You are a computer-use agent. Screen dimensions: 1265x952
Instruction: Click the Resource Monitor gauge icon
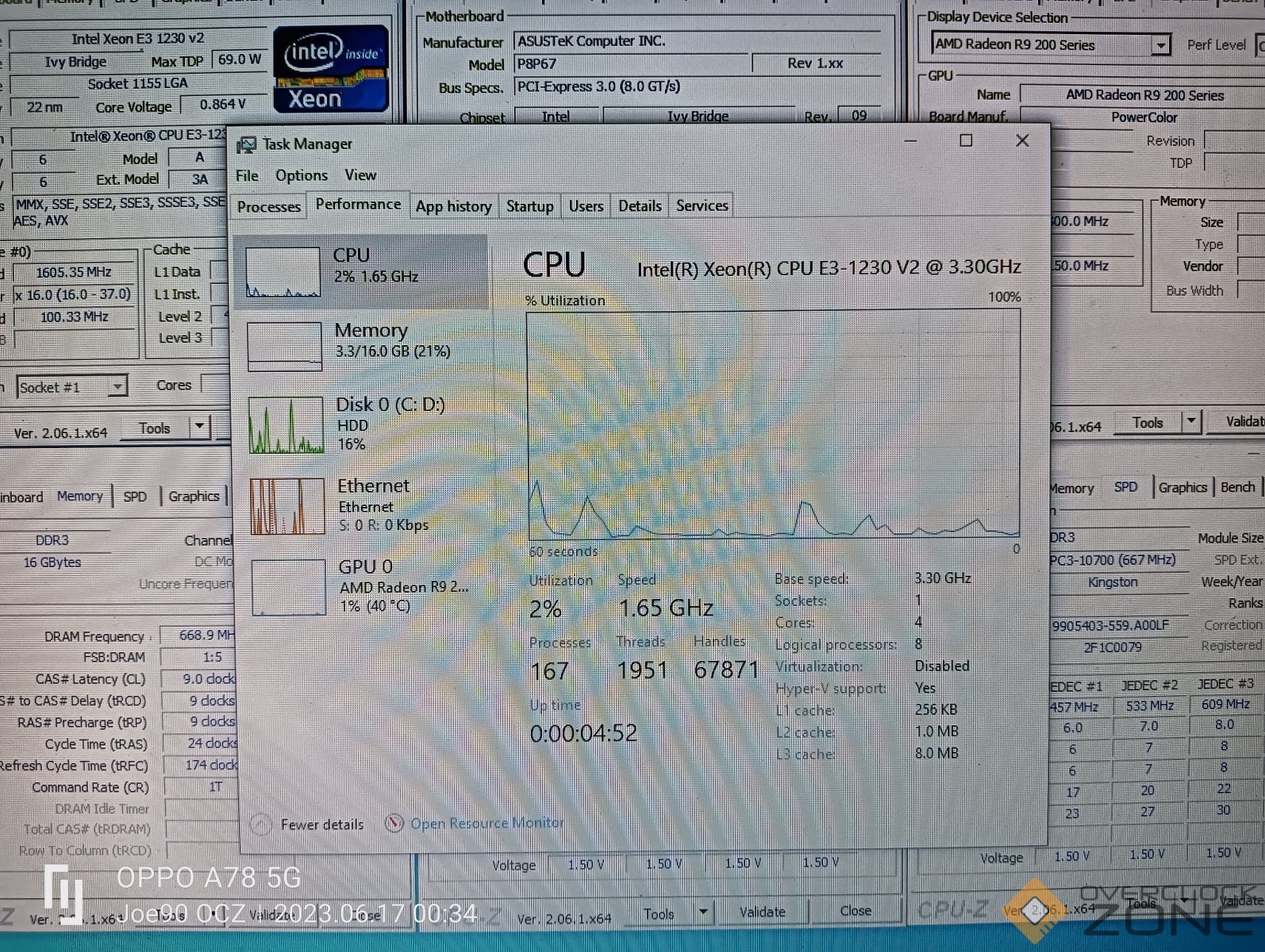pos(394,823)
